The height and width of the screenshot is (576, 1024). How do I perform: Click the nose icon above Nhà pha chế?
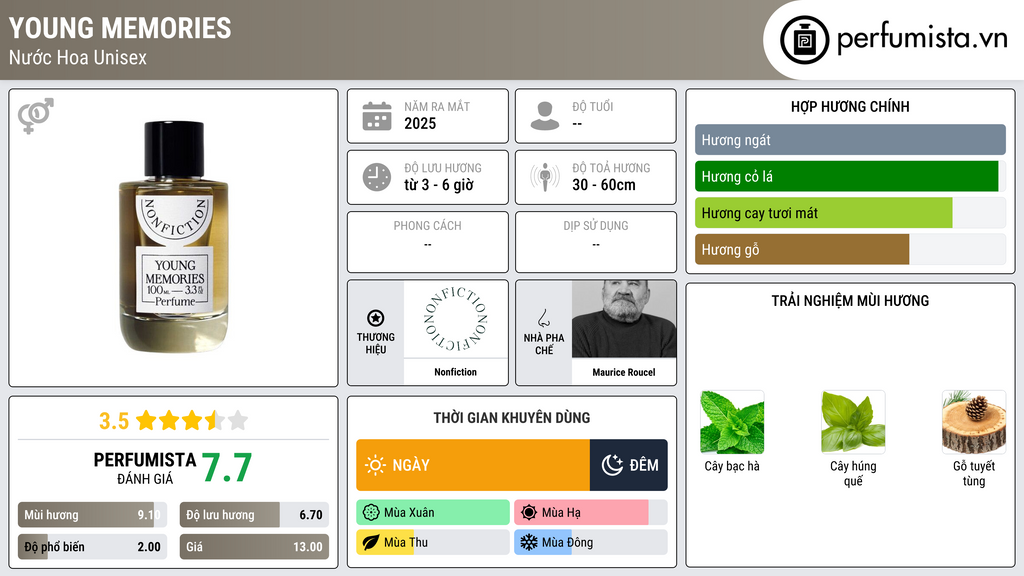(543, 318)
